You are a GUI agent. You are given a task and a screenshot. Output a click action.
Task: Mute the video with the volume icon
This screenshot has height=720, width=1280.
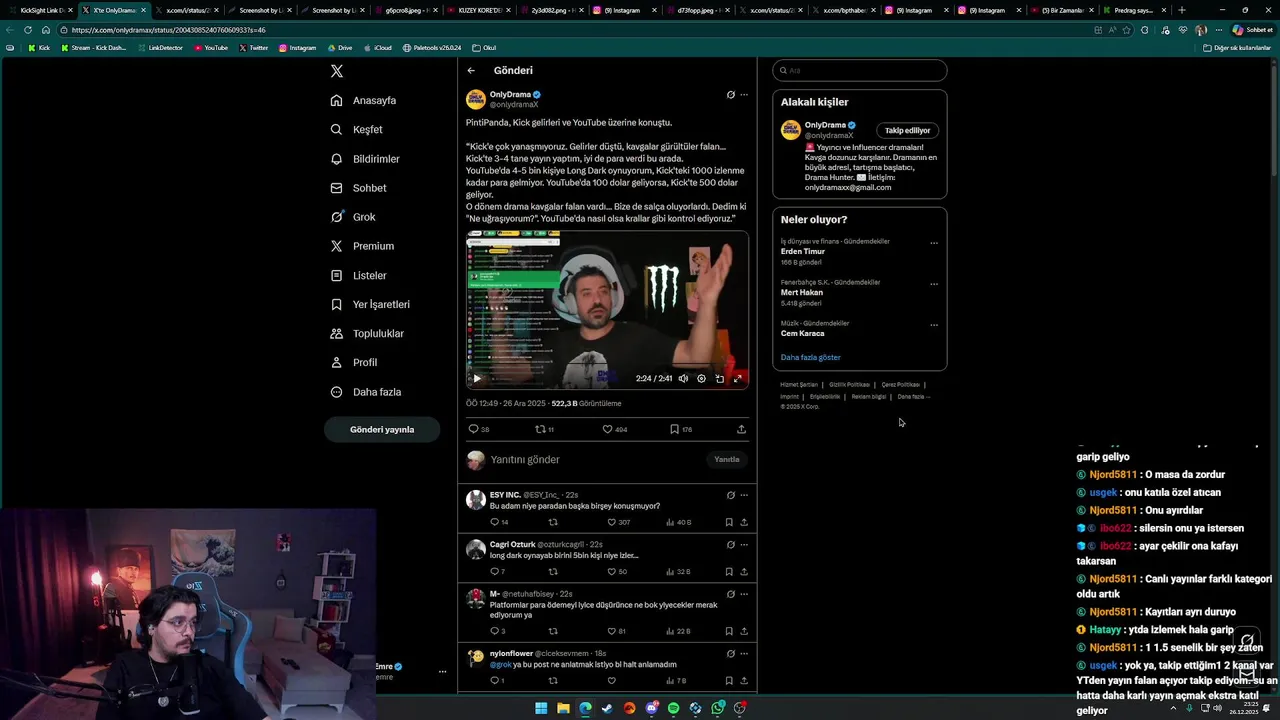683,378
